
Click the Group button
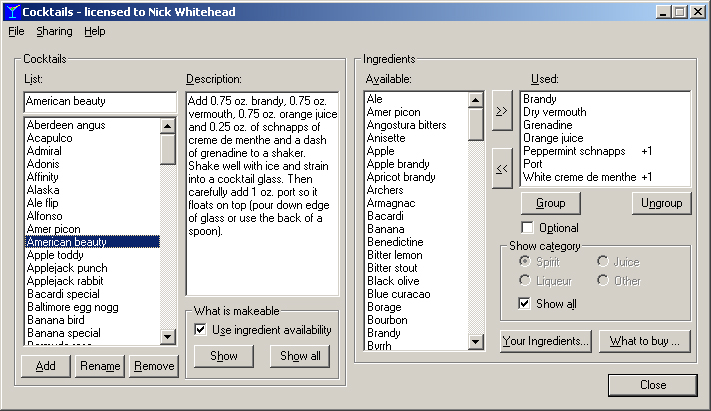[550, 203]
